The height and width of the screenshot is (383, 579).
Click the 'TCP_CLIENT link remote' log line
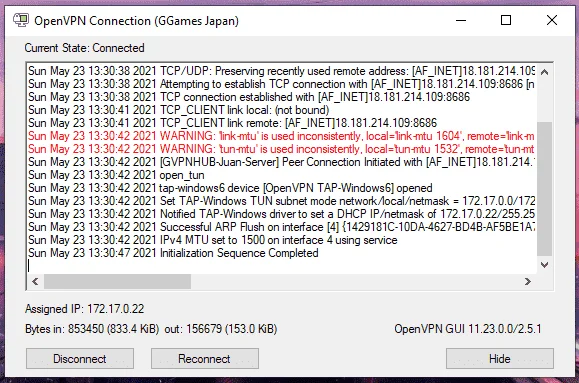[232, 123]
